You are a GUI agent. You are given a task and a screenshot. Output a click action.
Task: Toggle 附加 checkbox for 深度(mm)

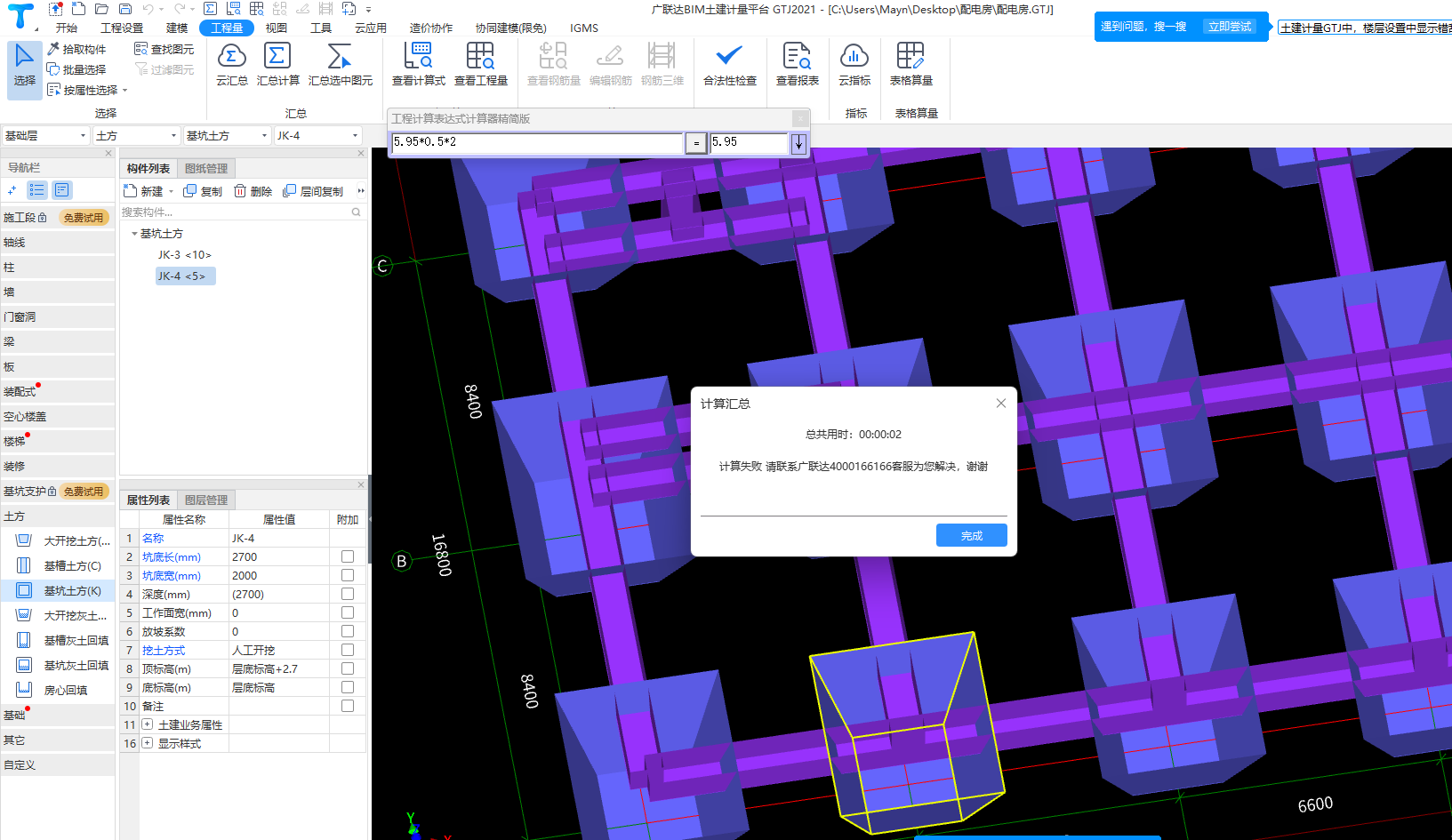point(348,594)
